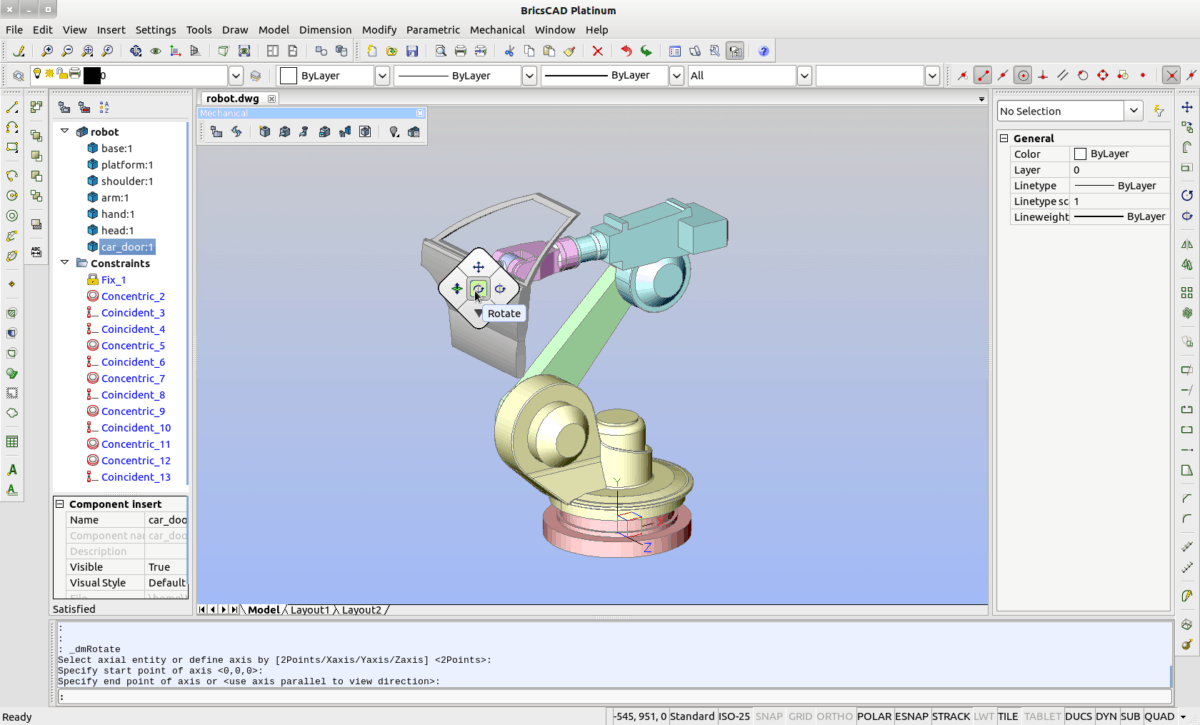
Task: Open the color ByLayer dropdown
Action: [382, 75]
